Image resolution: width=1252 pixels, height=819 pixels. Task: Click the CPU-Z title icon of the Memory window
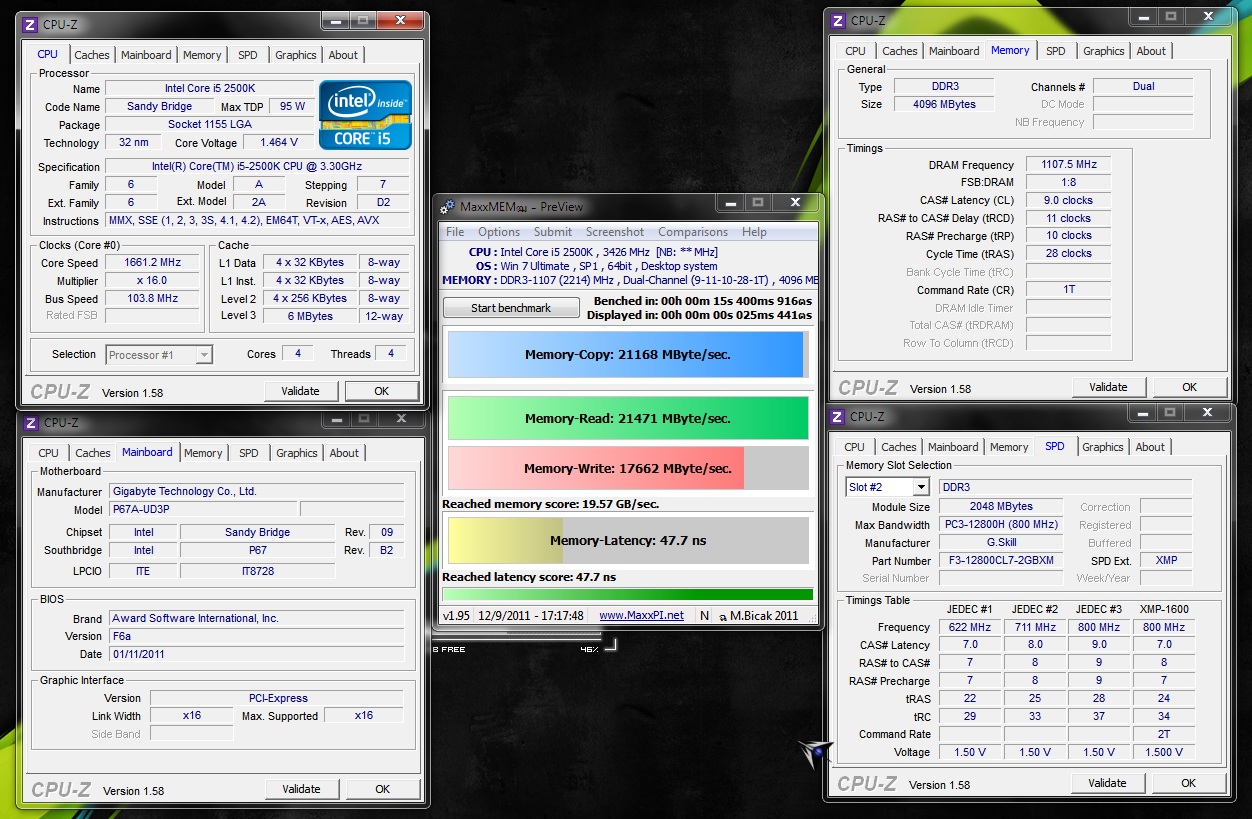pos(838,21)
